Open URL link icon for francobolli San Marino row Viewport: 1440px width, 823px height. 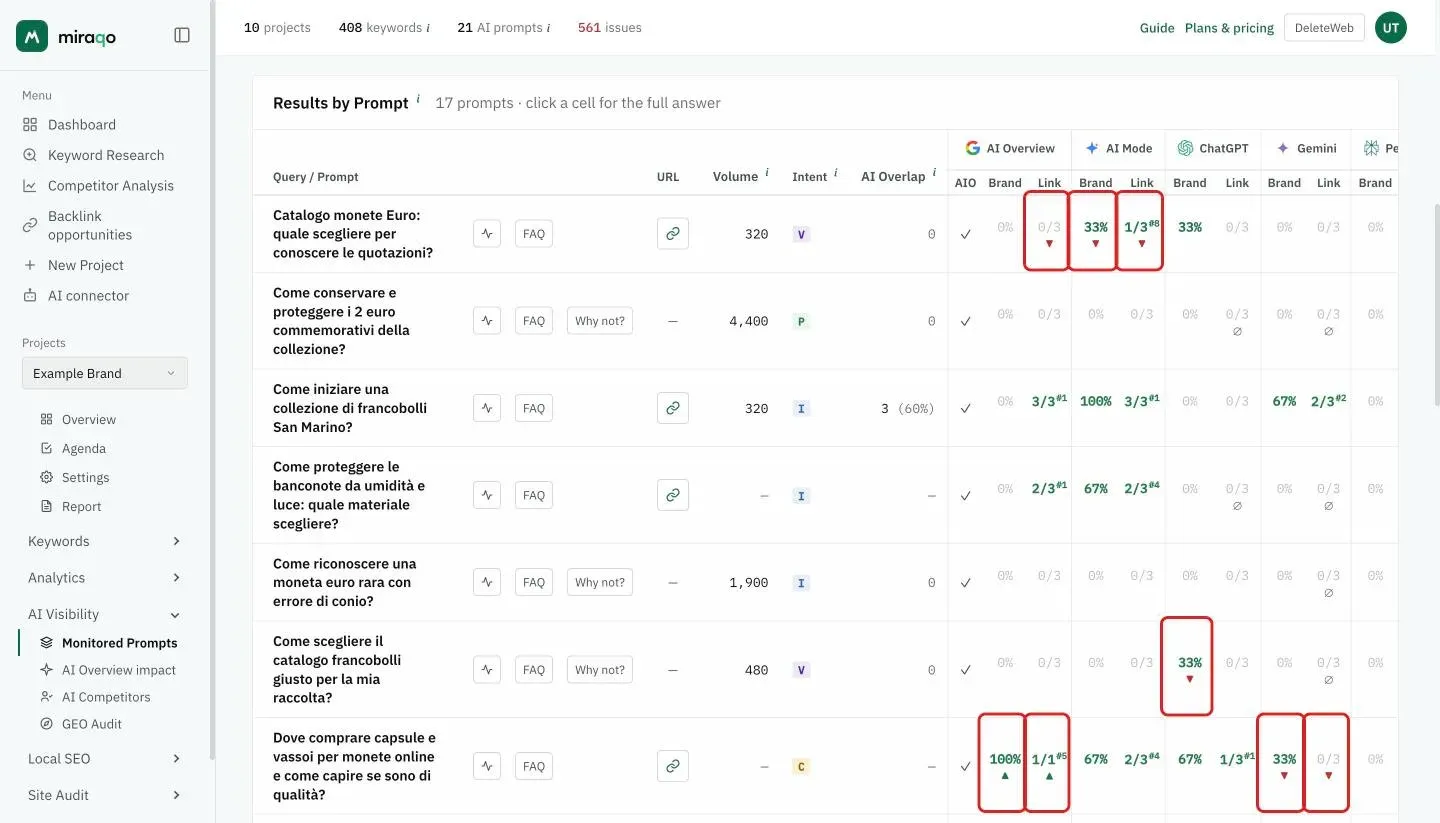(x=673, y=408)
